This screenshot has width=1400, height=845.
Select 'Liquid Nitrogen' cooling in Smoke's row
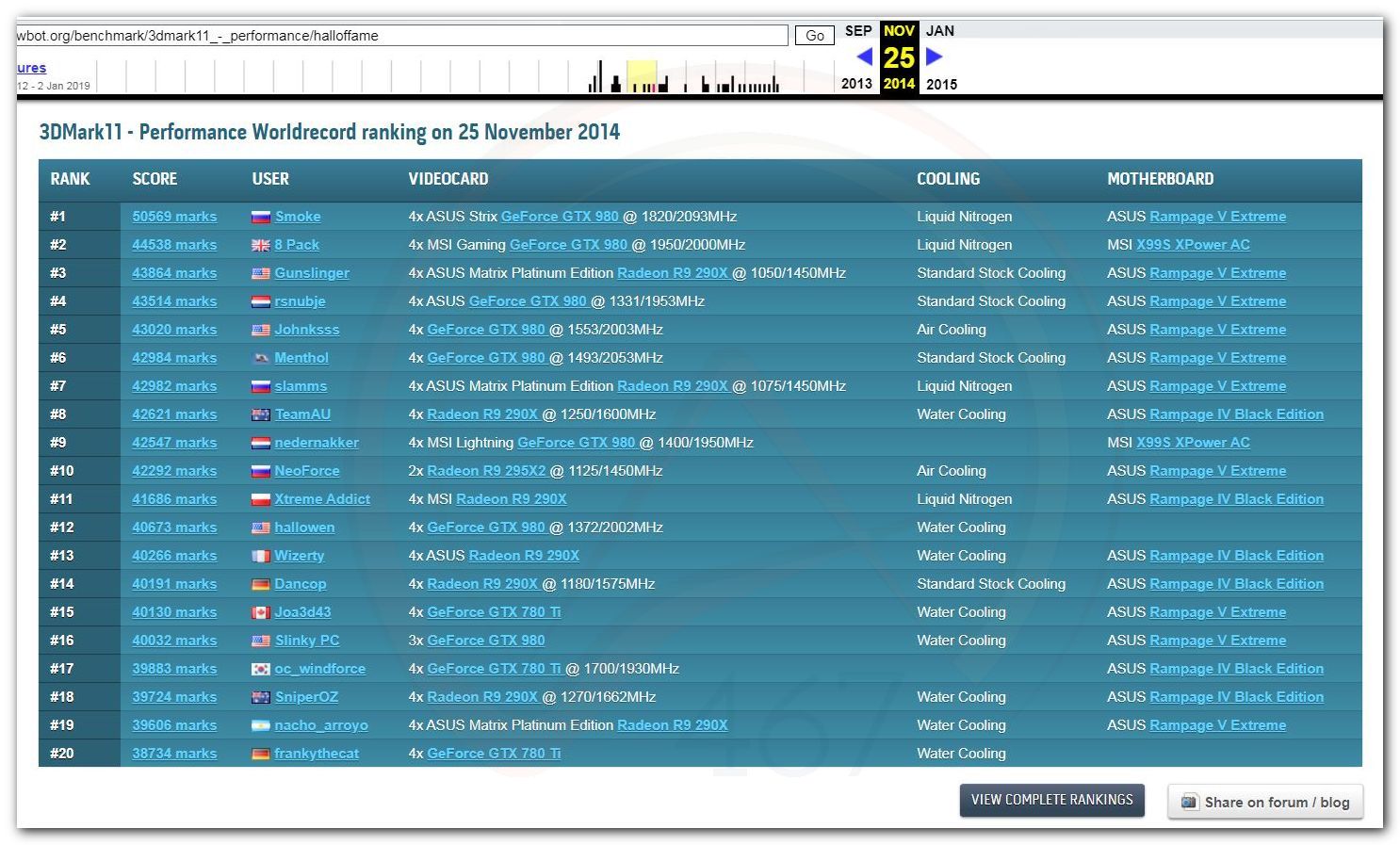pyautogui.click(x=965, y=217)
